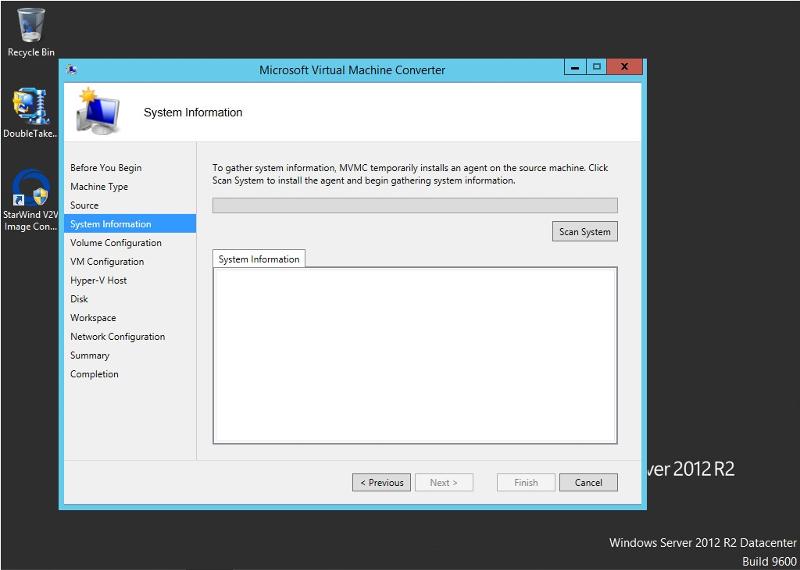
Task: Close the Virtual Machine Converter window
Action: pyautogui.click(x=624, y=67)
